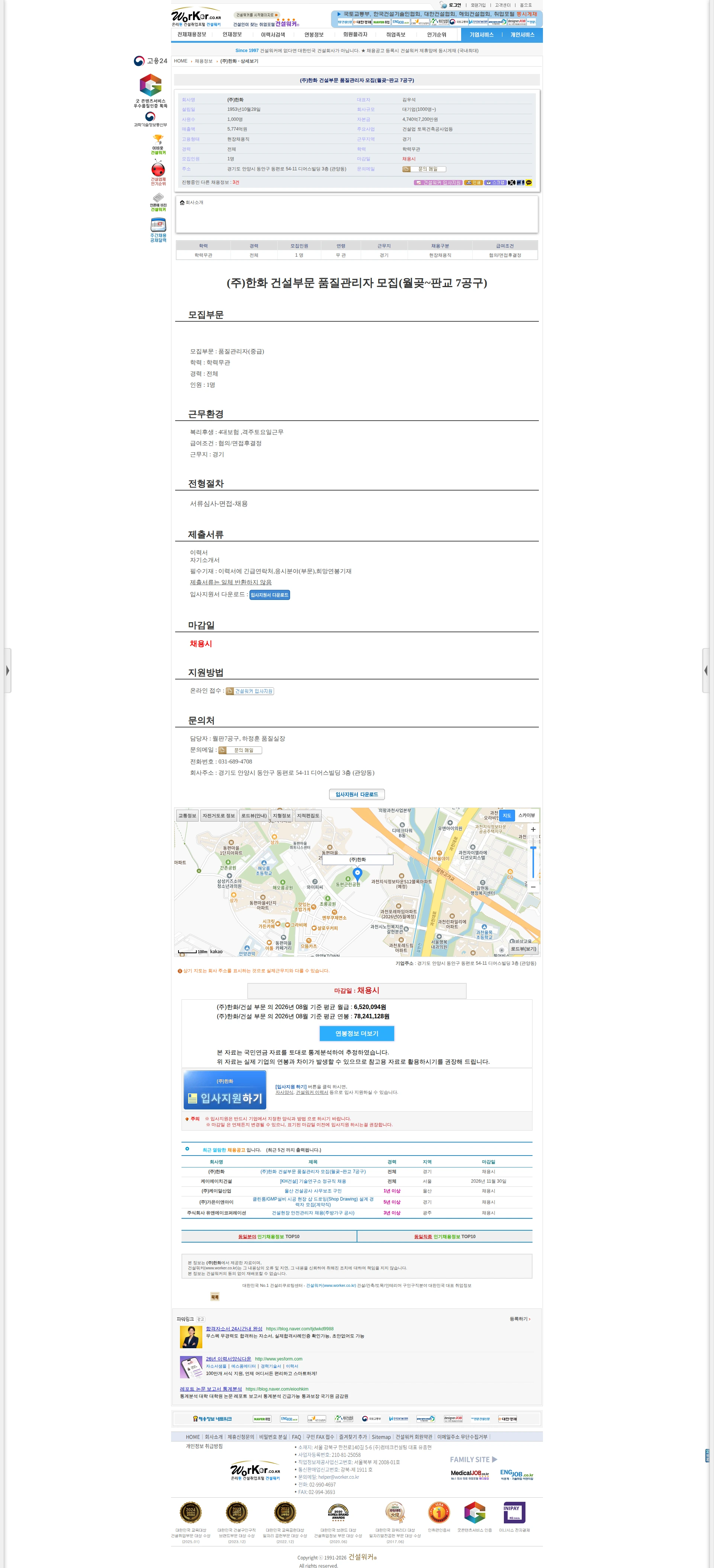Viewport: 714px width, 1568px height.
Task: Open the 전체채용정보 menu
Action: pyautogui.click(x=192, y=35)
